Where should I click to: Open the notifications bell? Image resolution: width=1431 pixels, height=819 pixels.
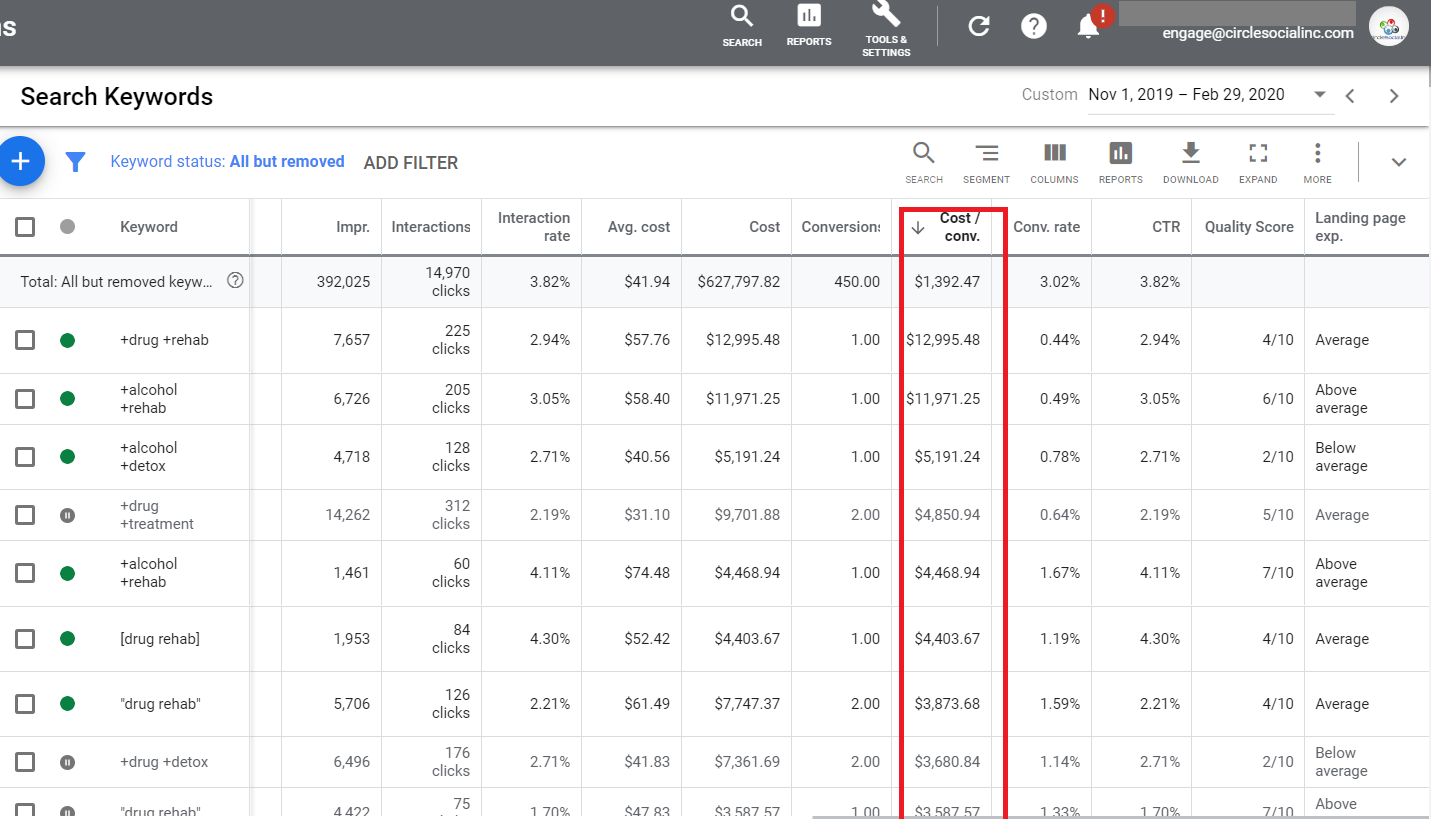(1089, 26)
